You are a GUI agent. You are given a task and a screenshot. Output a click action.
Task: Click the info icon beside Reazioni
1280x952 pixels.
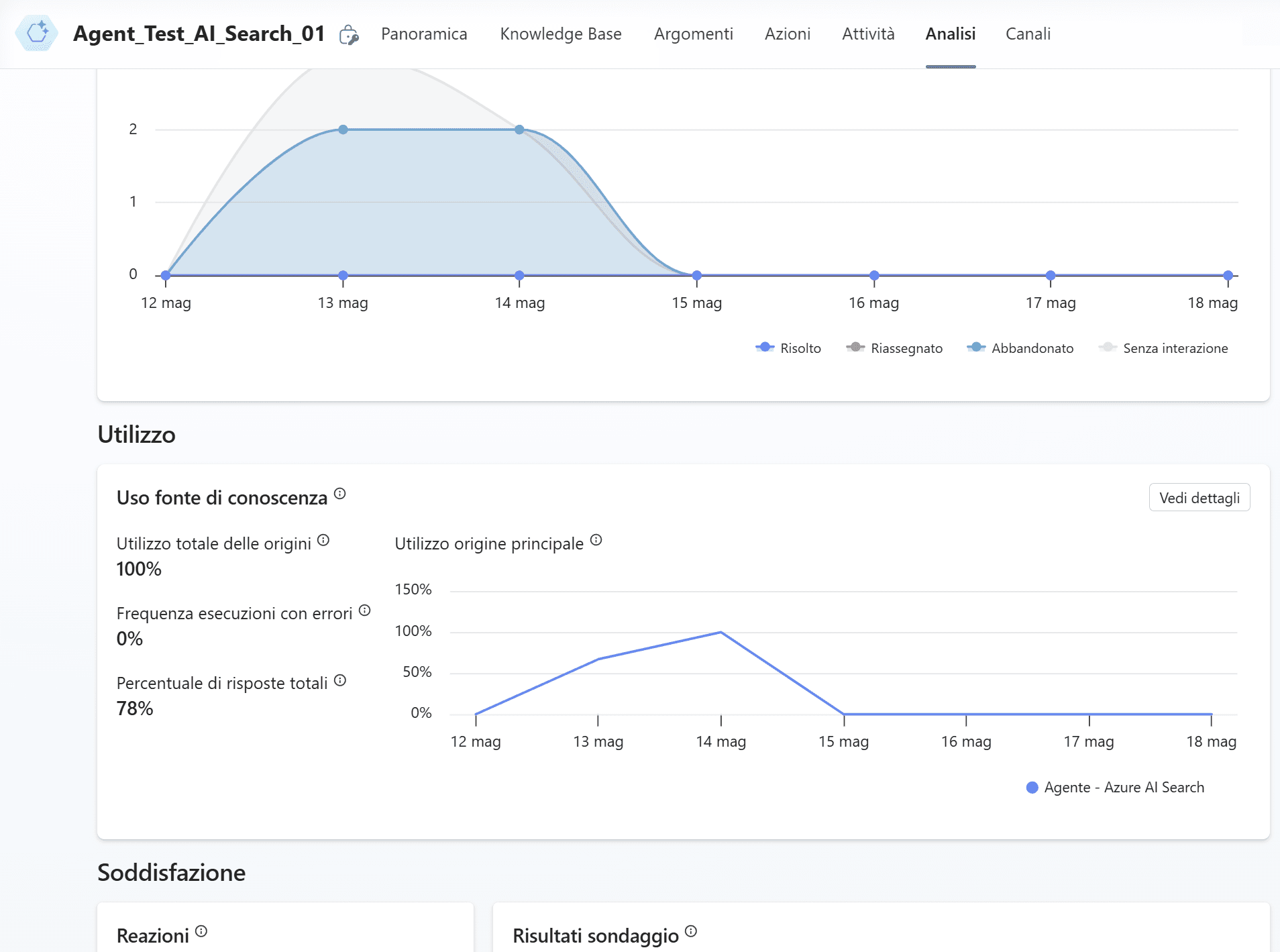[x=201, y=931]
